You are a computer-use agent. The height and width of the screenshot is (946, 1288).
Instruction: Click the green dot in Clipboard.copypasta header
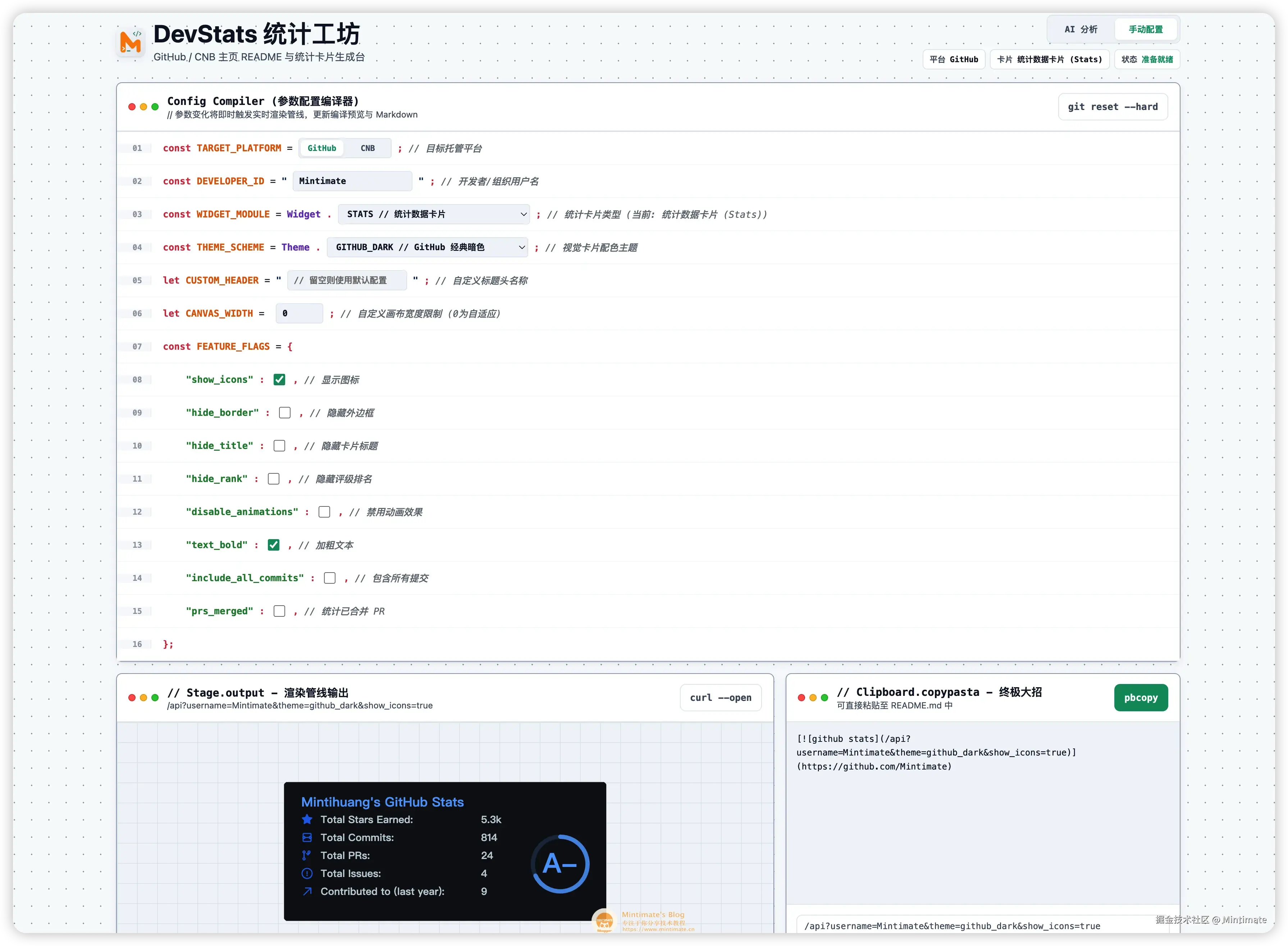825,698
